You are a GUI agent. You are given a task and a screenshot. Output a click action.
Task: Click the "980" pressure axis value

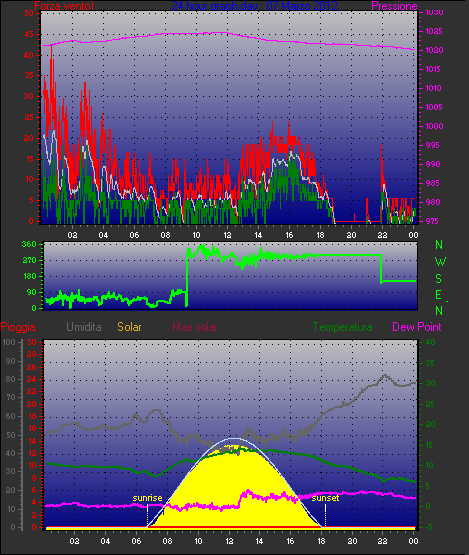coord(433,202)
